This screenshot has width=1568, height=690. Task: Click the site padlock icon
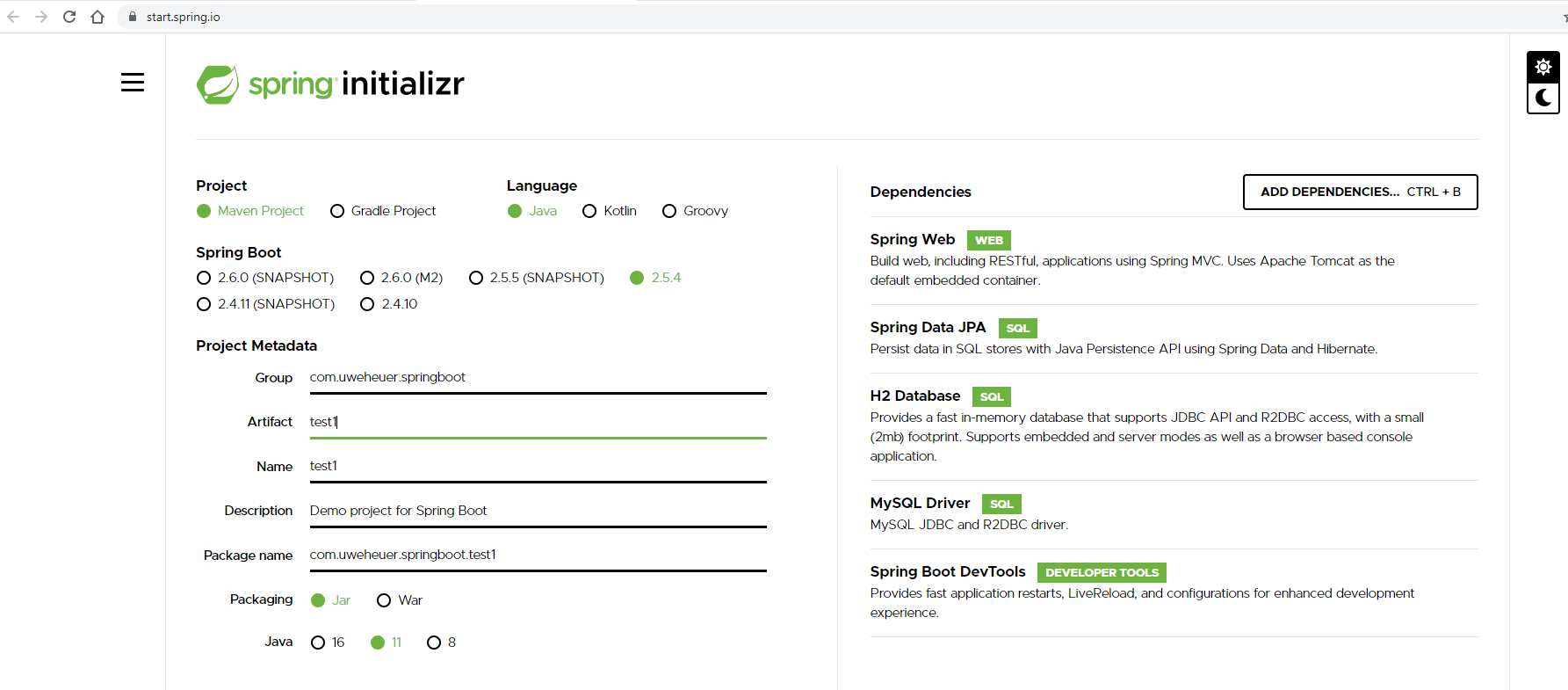[133, 17]
